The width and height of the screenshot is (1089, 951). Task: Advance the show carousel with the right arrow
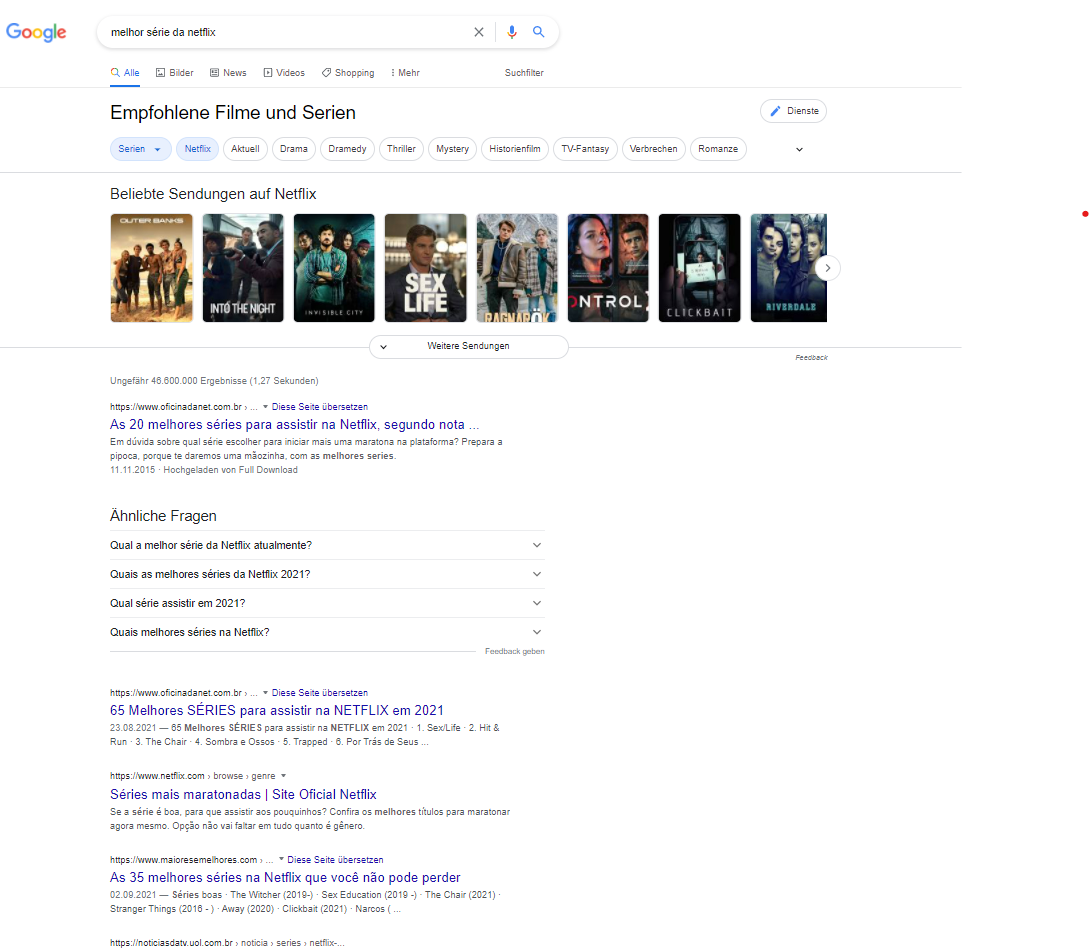pos(827,268)
